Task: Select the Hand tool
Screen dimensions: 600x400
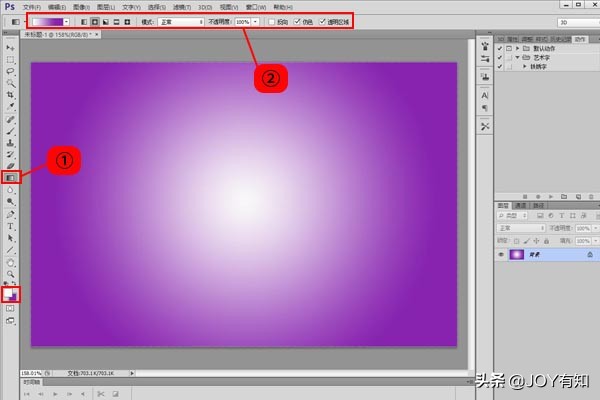Action: coord(10,263)
